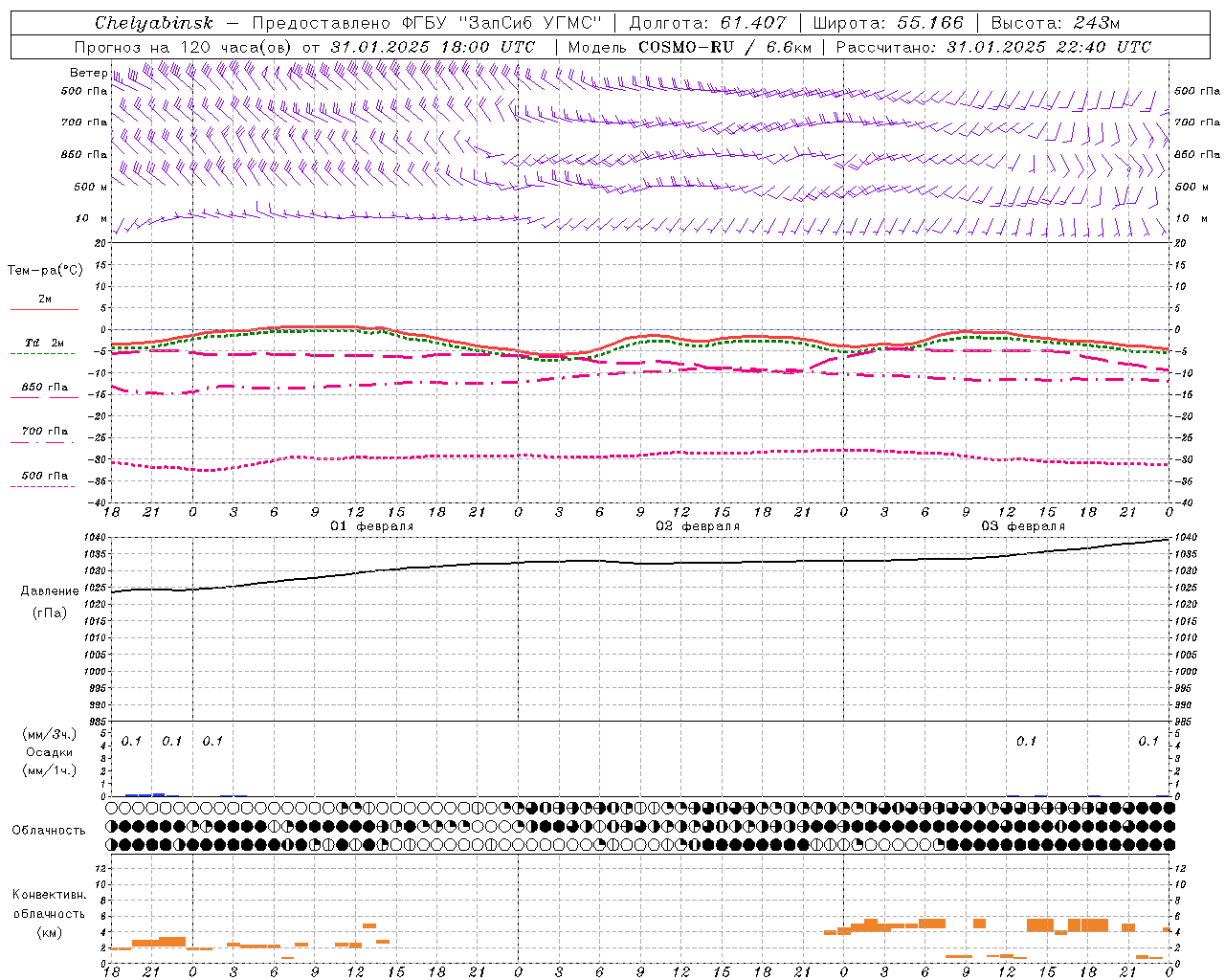The image size is (1225, 980).
Task: Click the red '2м' legend line sample
Action: (x=44, y=309)
